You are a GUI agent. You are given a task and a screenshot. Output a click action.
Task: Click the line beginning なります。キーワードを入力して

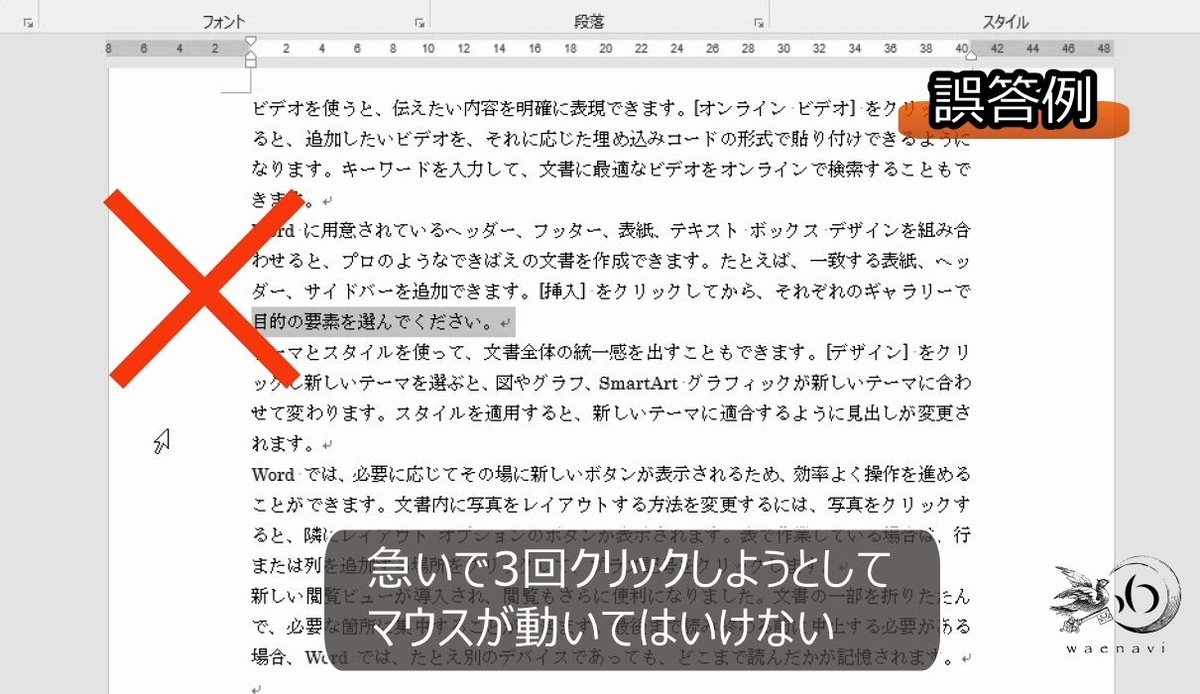pyautogui.click(x=610, y=168)
